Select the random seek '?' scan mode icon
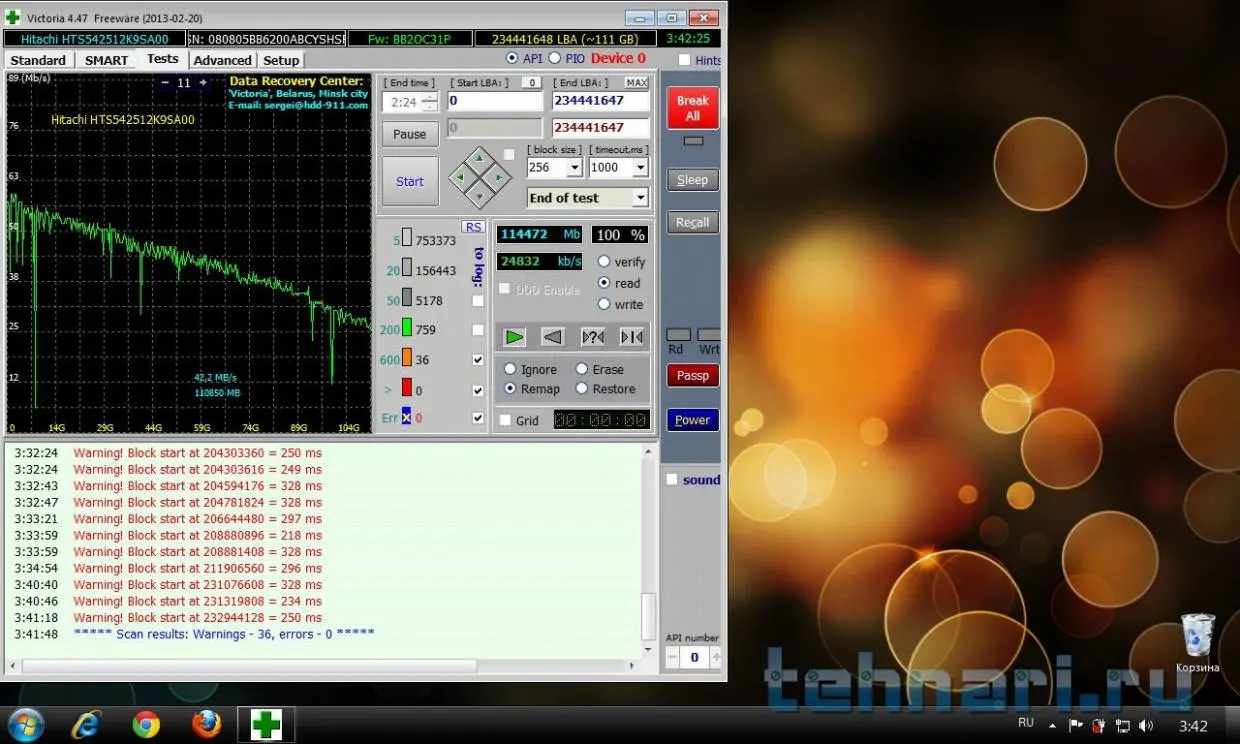This screenshot has width=1240, height=744. coord(593,337)
